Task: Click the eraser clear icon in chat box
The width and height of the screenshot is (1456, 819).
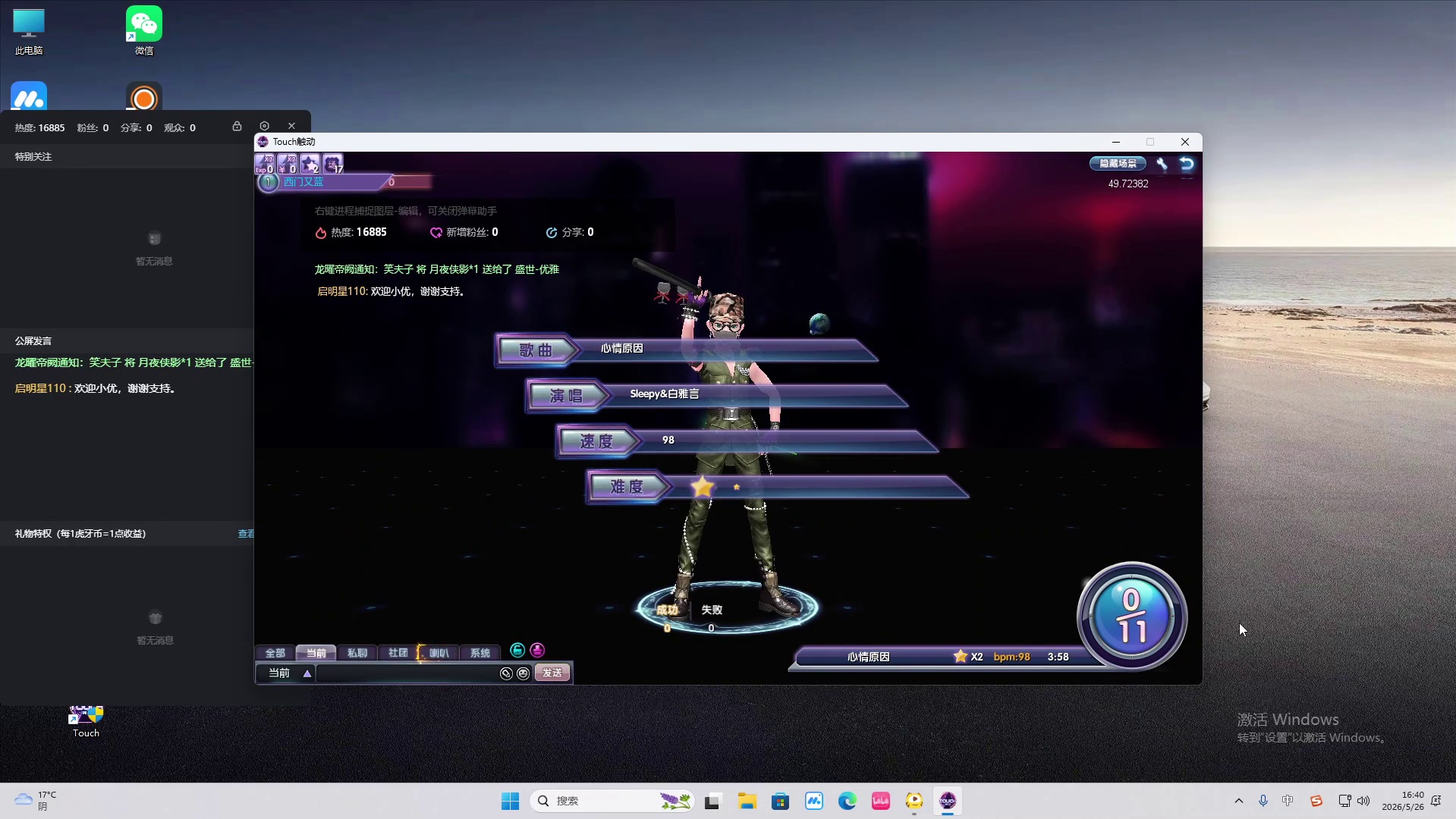Action: (x=506, y=673)
